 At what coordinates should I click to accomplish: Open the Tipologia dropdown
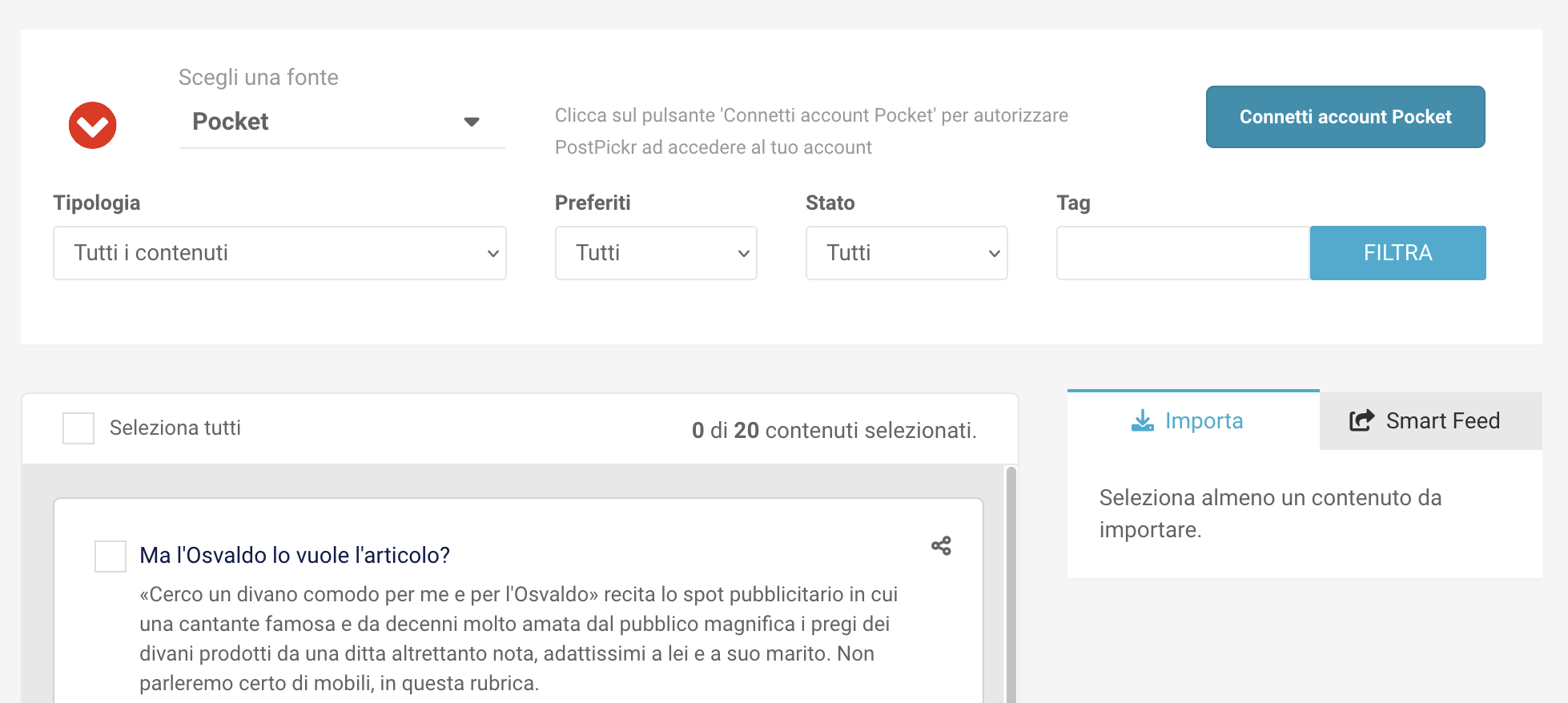pos(279,253)
